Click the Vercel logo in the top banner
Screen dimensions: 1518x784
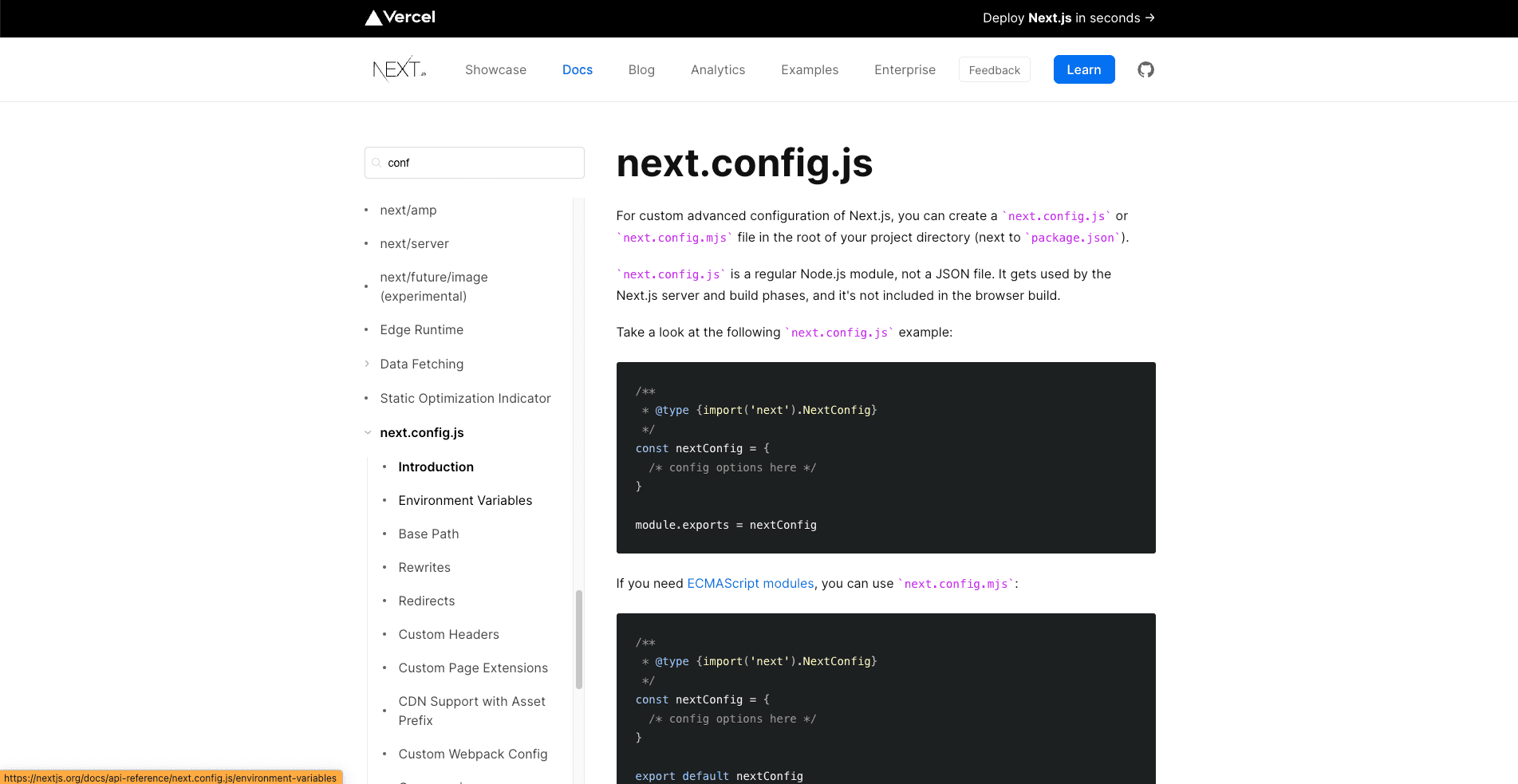[399, 18]
